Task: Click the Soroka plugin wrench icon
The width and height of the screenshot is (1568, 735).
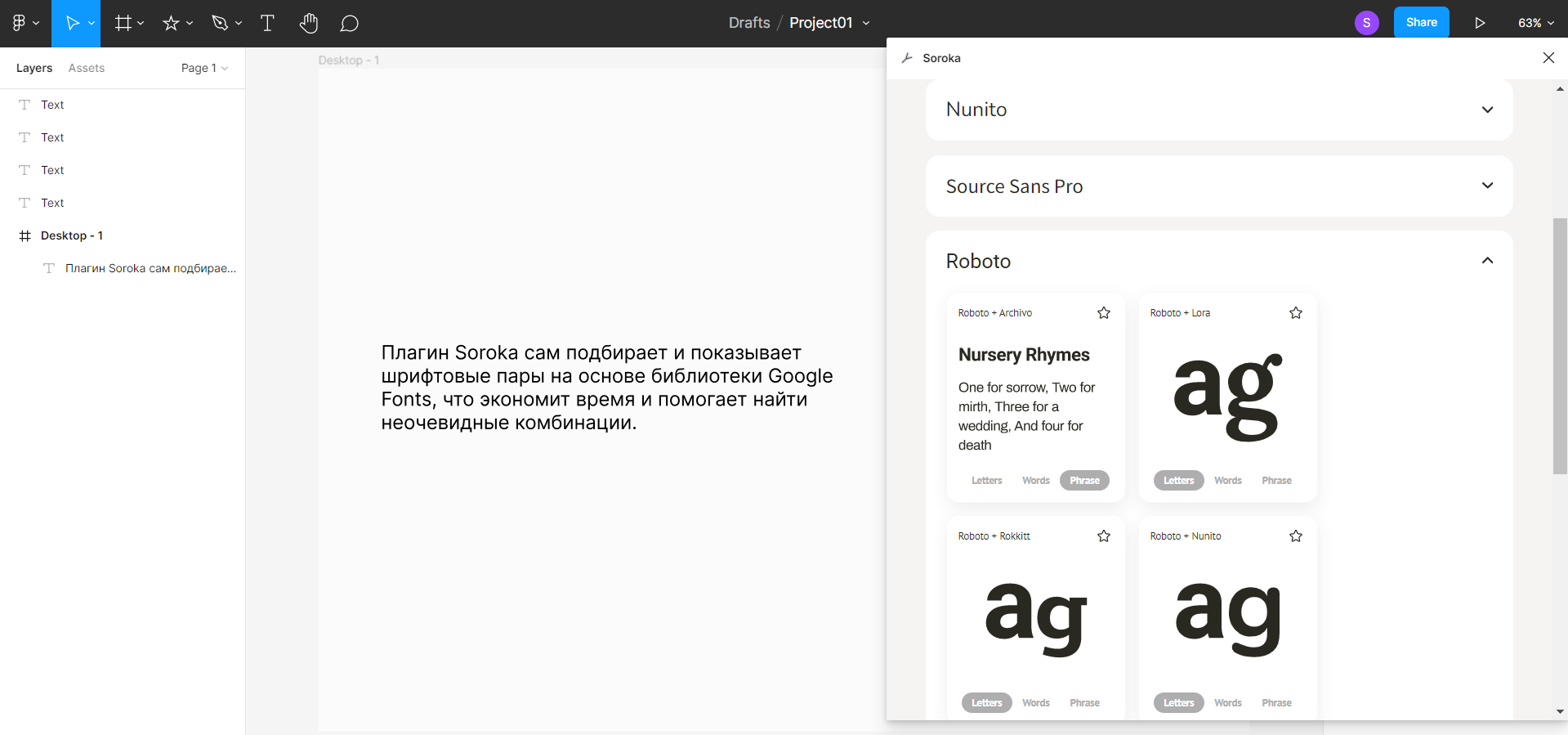Action: pyautogui.click(x=907, y=58)
